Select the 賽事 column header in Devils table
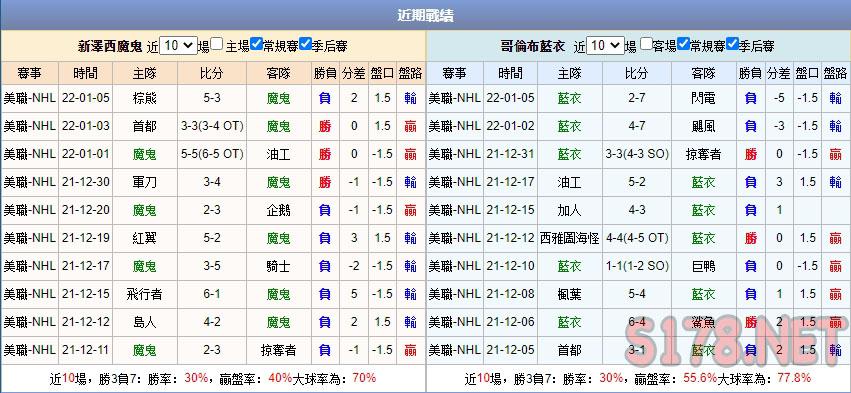The width and height of the screenshot is (851, 393). [x=29, y=73]
